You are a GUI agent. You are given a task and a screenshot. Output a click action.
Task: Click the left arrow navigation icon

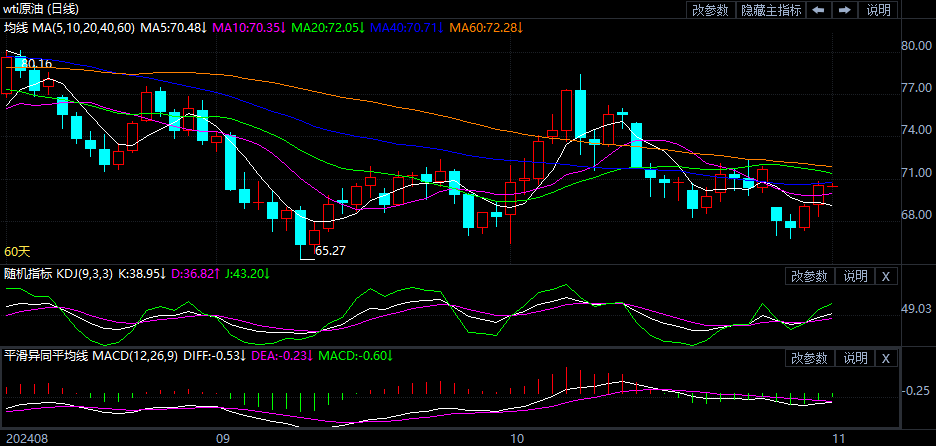[818, 10]
